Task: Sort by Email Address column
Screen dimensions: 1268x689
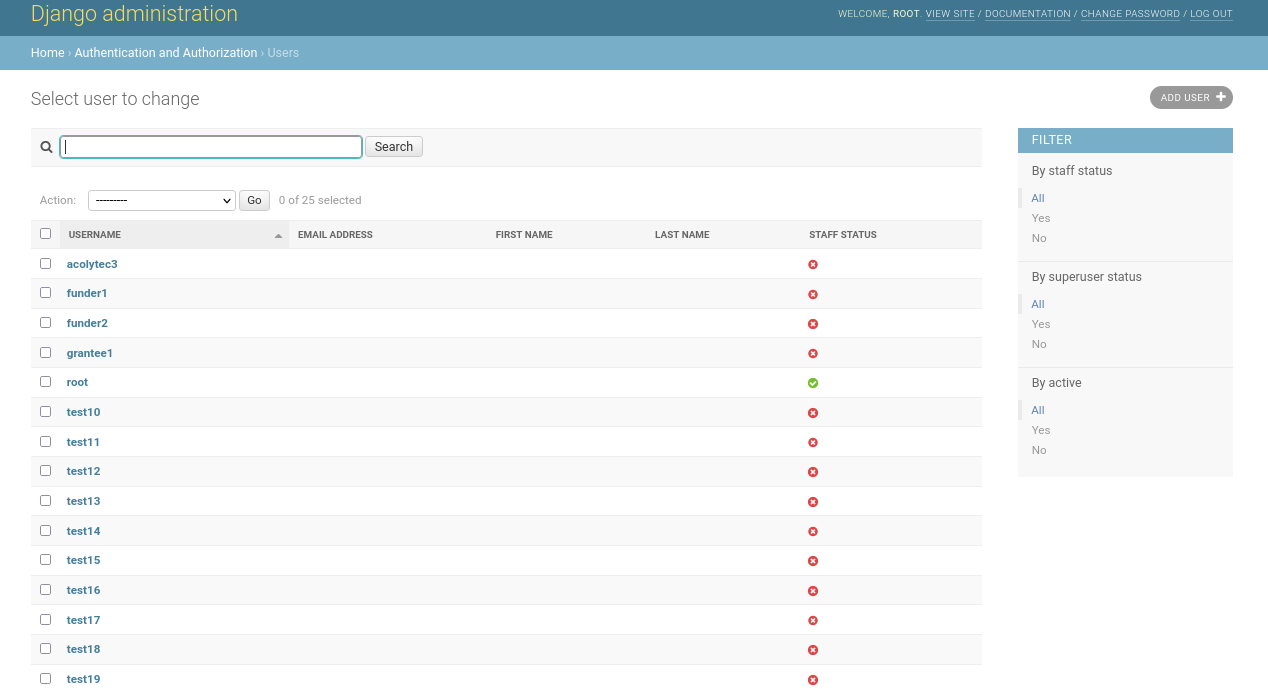Action: pyautogui.click(x=335, y=235)
